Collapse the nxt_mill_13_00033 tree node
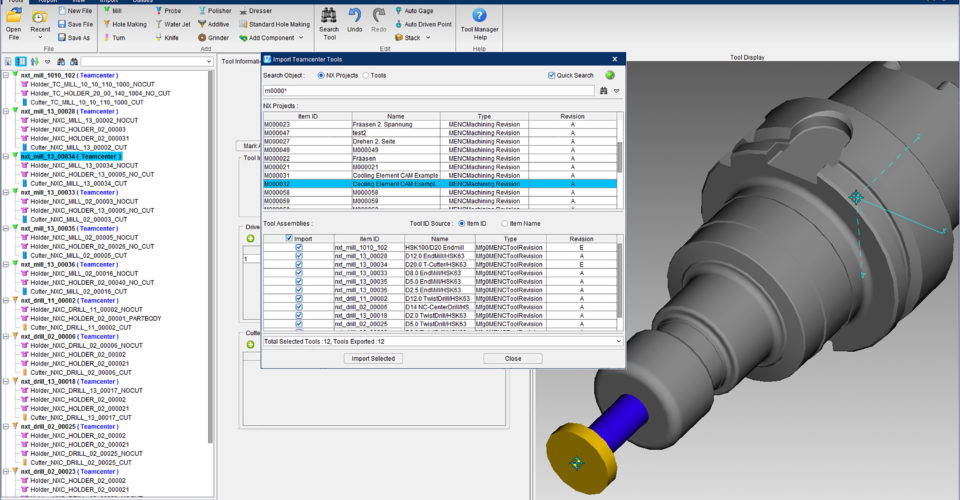The height and width of the screenshot is (500, 960). pyautogui.click(x=6, y=192)
